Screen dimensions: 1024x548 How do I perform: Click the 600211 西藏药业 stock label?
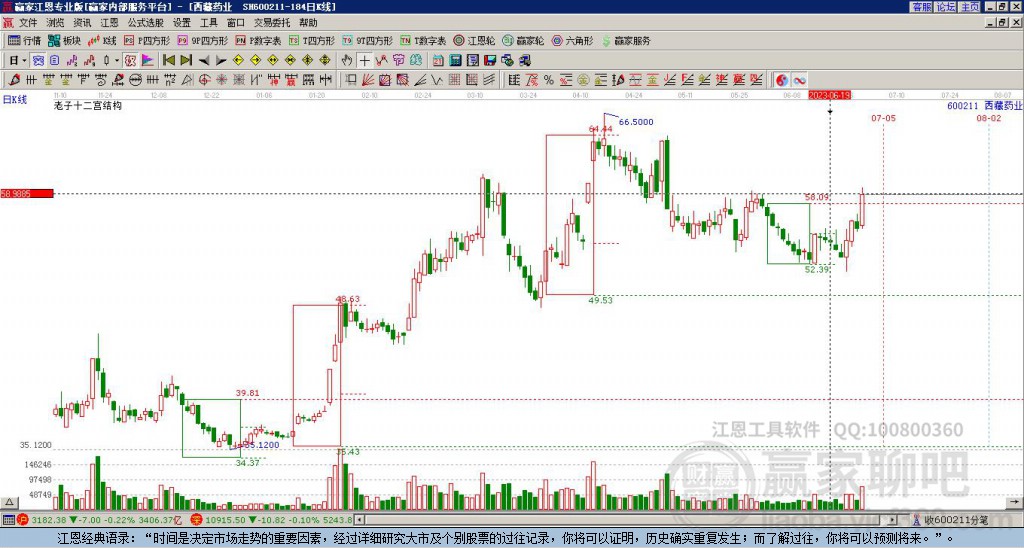pyautogui.click(x=984, y=105)
